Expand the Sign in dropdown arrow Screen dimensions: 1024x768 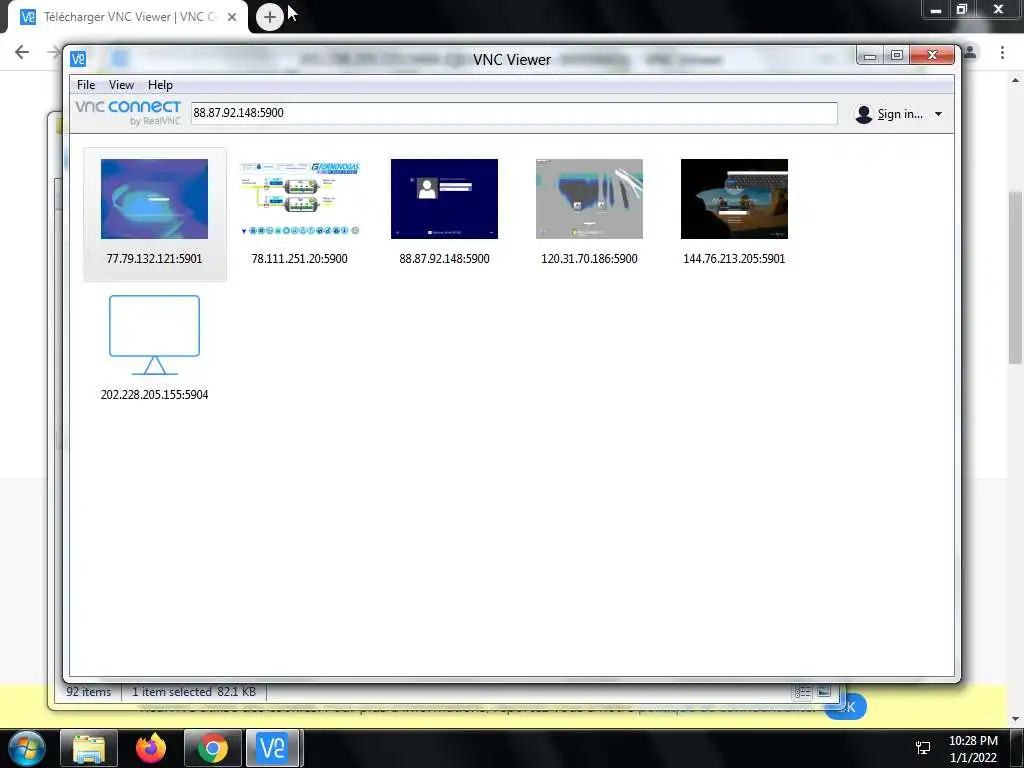coord(938,114)
